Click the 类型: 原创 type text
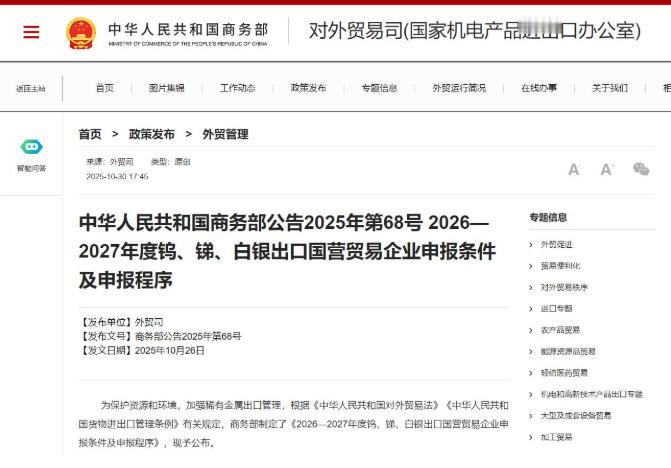Viewport: 671px width, 468px height. [170, 162]
